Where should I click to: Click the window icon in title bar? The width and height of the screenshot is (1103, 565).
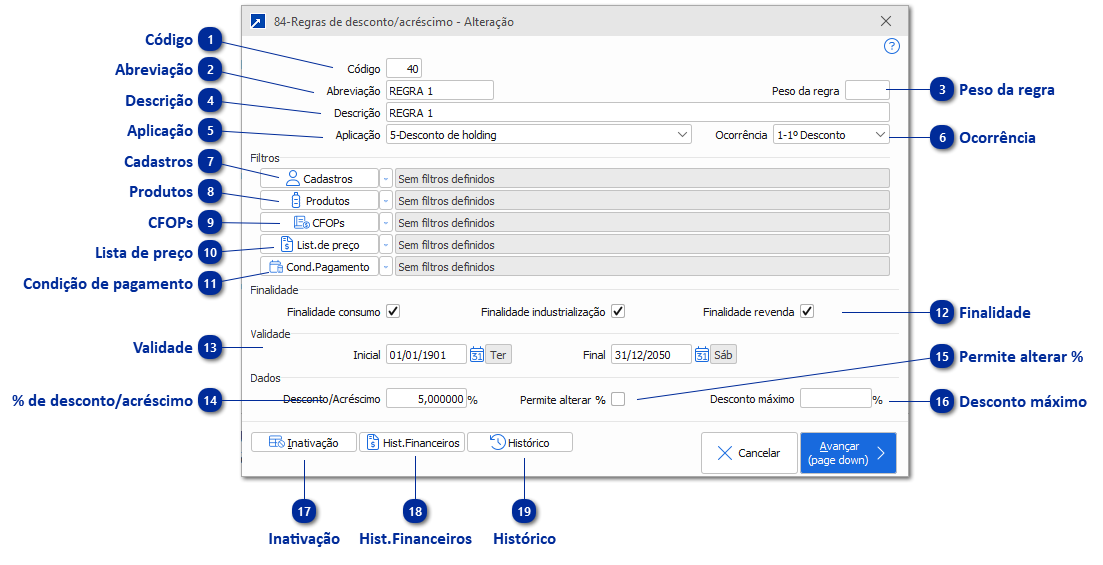pos(258,21)
